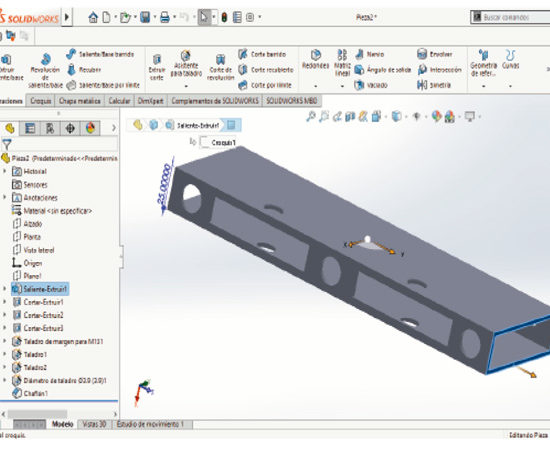Image resolution: width=550 pixels, height=450 pixels.
Task: Open the Estudio de movimiento 1 tab
Action: click(x=150, y=424)
